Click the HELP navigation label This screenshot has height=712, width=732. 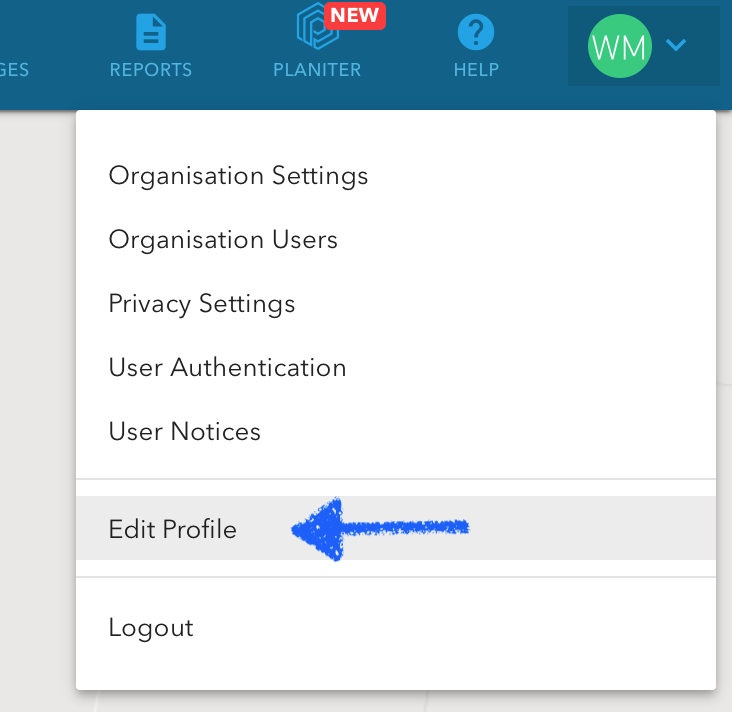click(476, 70)
